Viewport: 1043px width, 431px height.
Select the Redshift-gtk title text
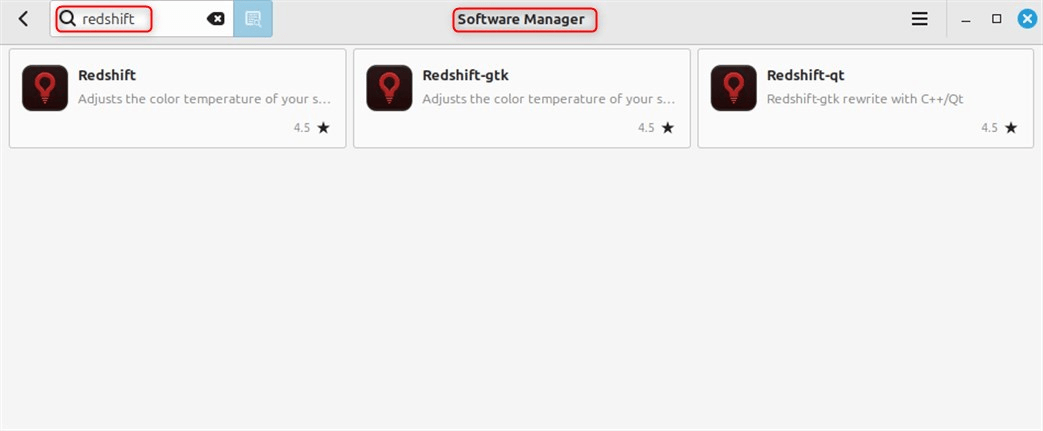(x=466, y=75)
